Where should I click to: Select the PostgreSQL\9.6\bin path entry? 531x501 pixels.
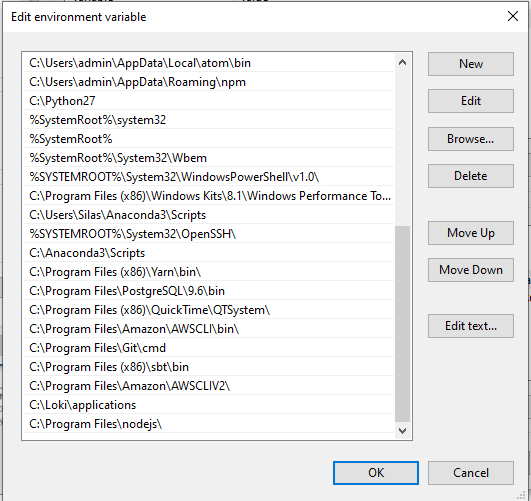point(208,291)
